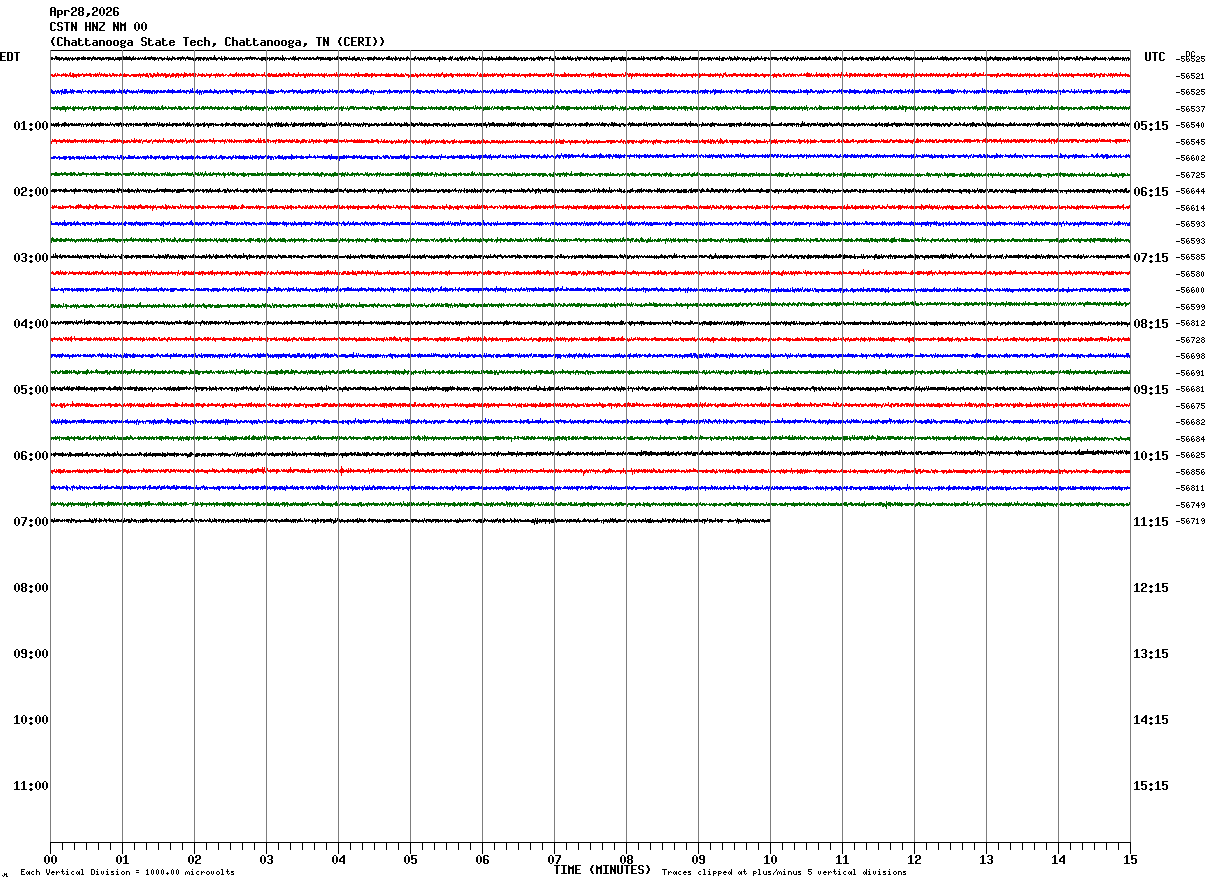Screen dimensions: 1210x886
Task: Click the vertical division microvolts scale note
Action: (127, 873)
